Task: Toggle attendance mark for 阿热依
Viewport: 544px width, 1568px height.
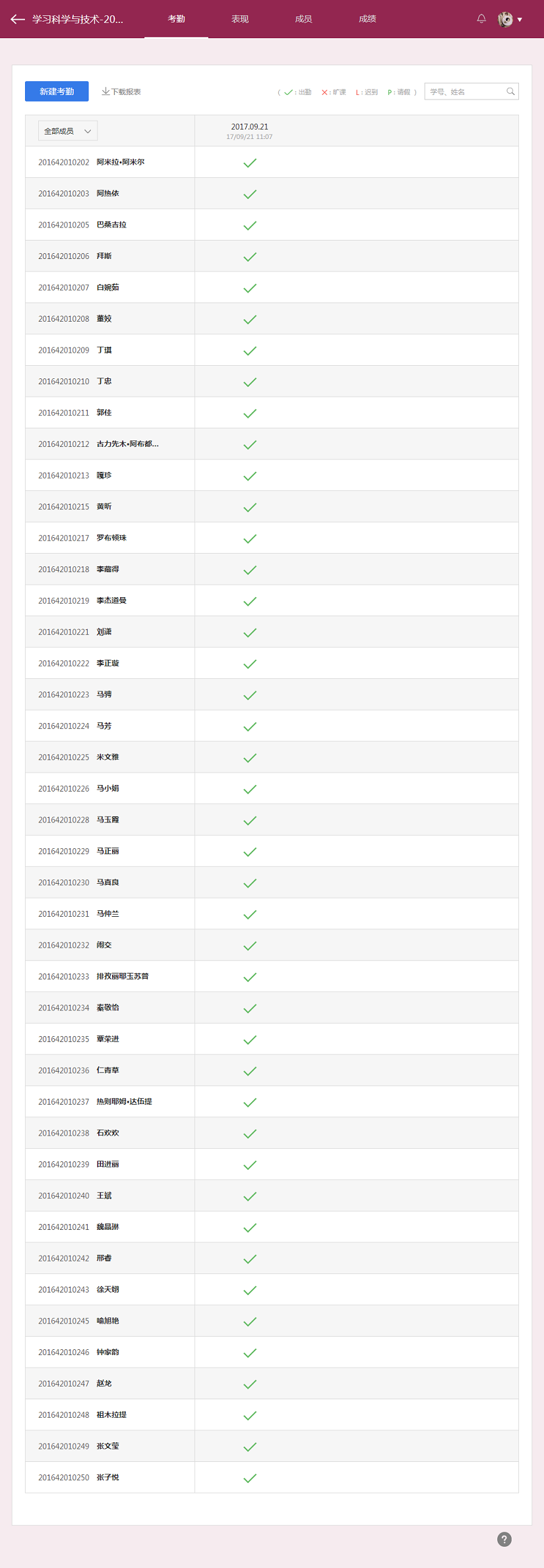Action: tap(250, 194)
